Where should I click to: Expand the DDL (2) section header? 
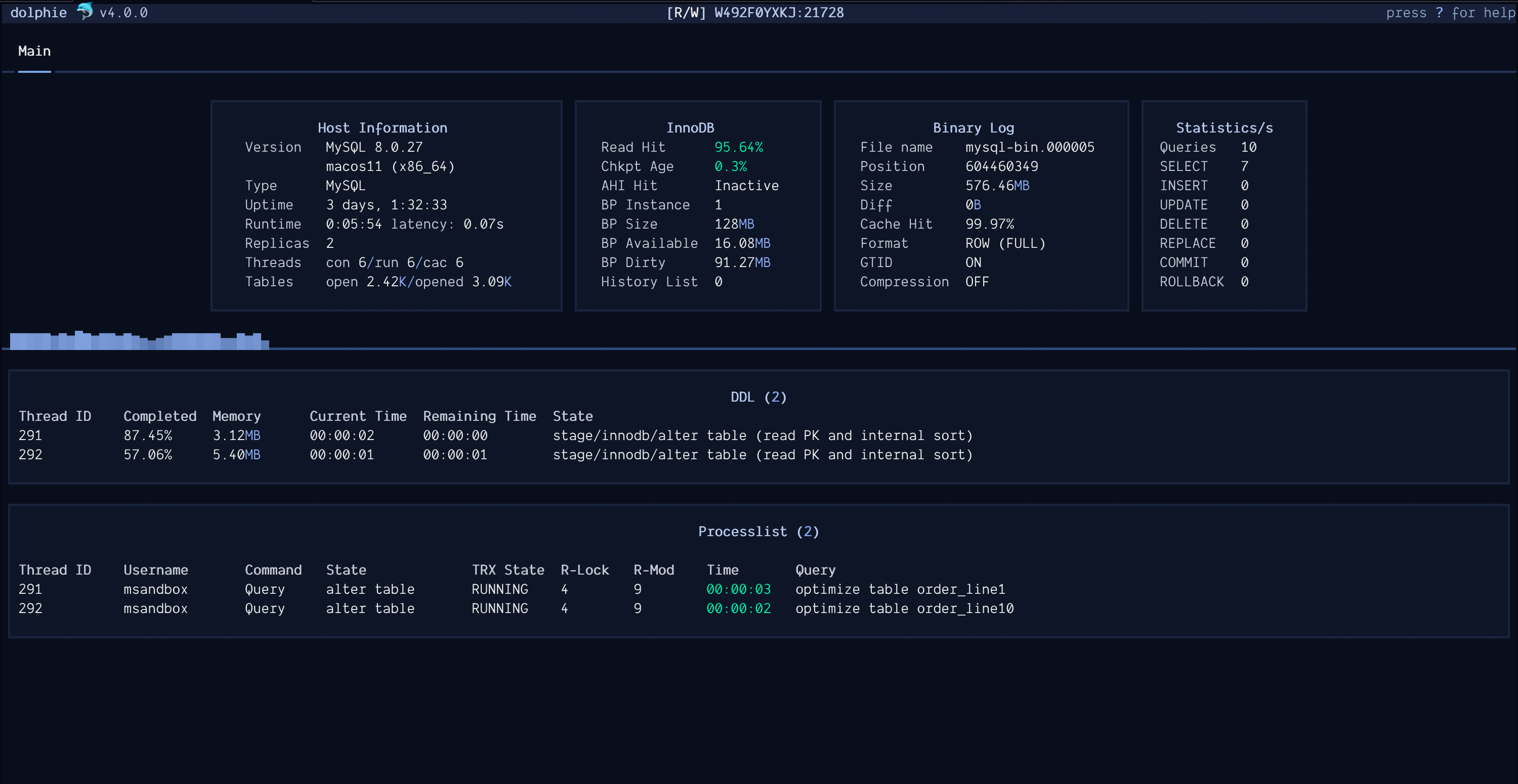point(758,397)
